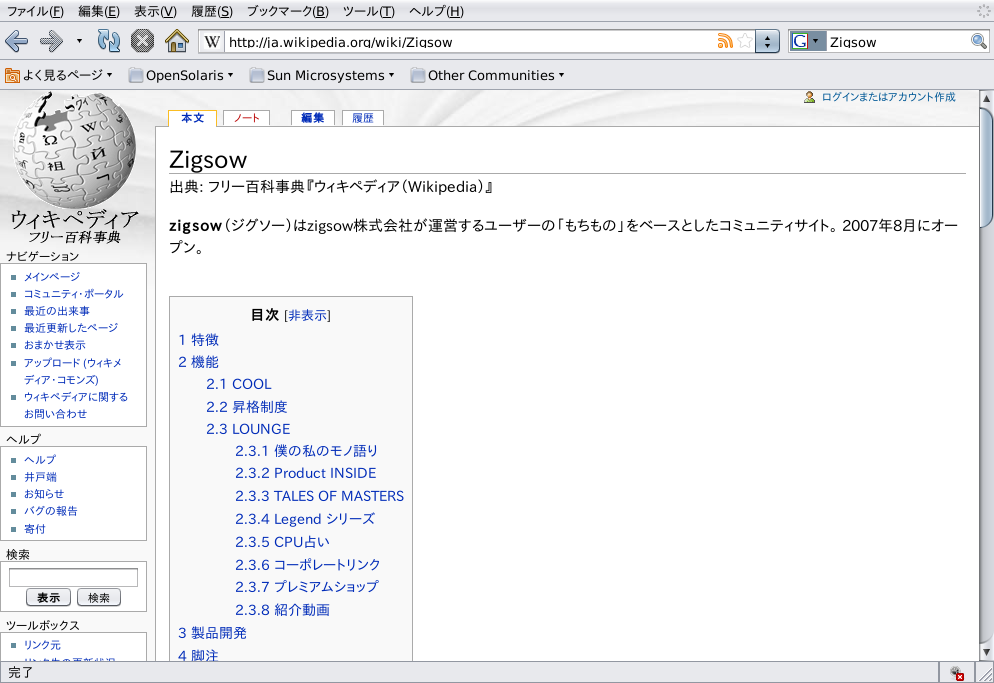Jump to 2.3.4 Legend シリーズ
Viewport: 994px width, 683px height.
pos(305,519)
